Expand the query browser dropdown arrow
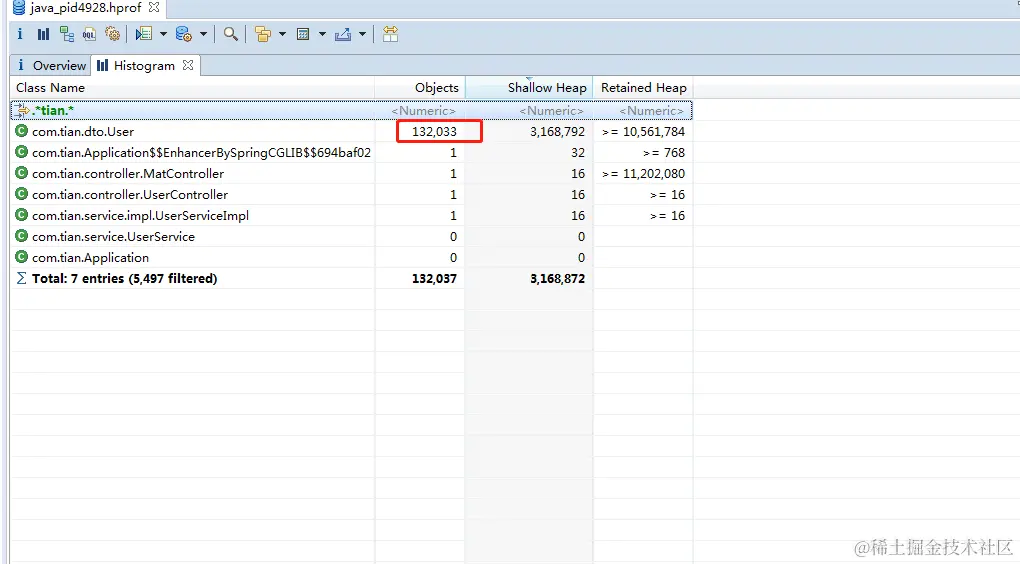1020x564 pixels. click(x=203, y=34)
